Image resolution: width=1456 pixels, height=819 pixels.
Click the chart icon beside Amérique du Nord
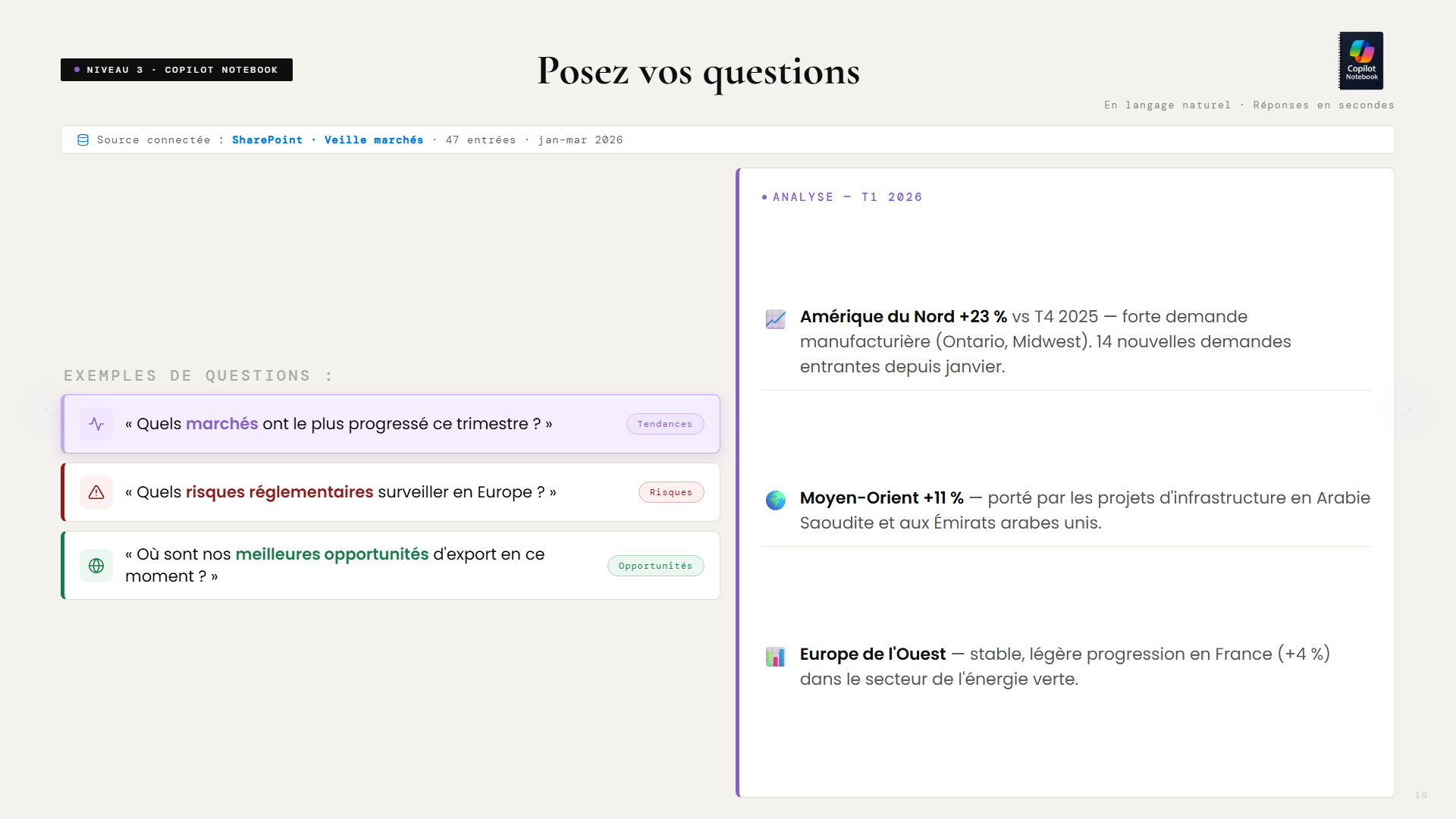point(776,319)
